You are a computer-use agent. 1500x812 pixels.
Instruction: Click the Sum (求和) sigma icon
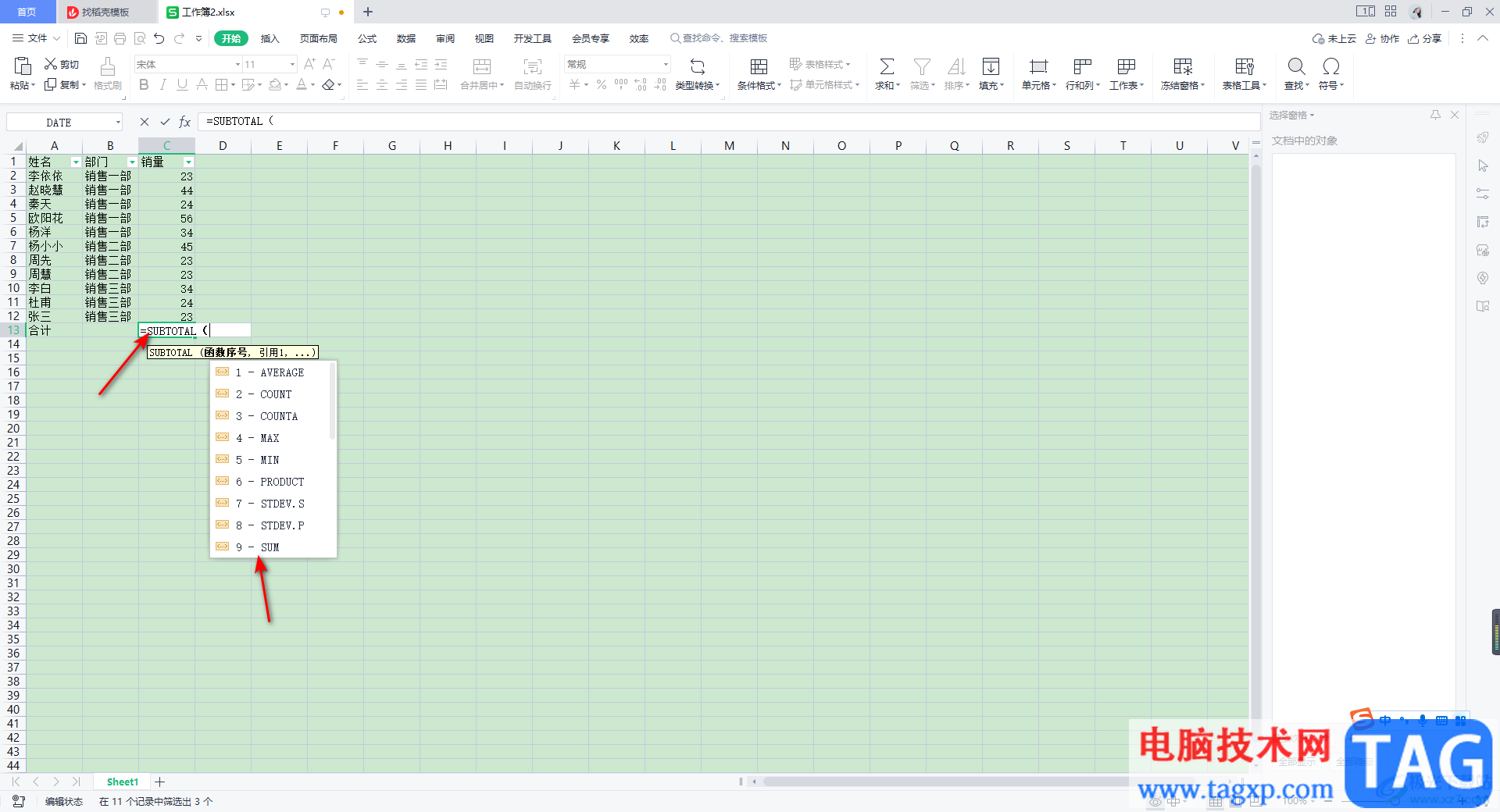(x=887, y=66)
